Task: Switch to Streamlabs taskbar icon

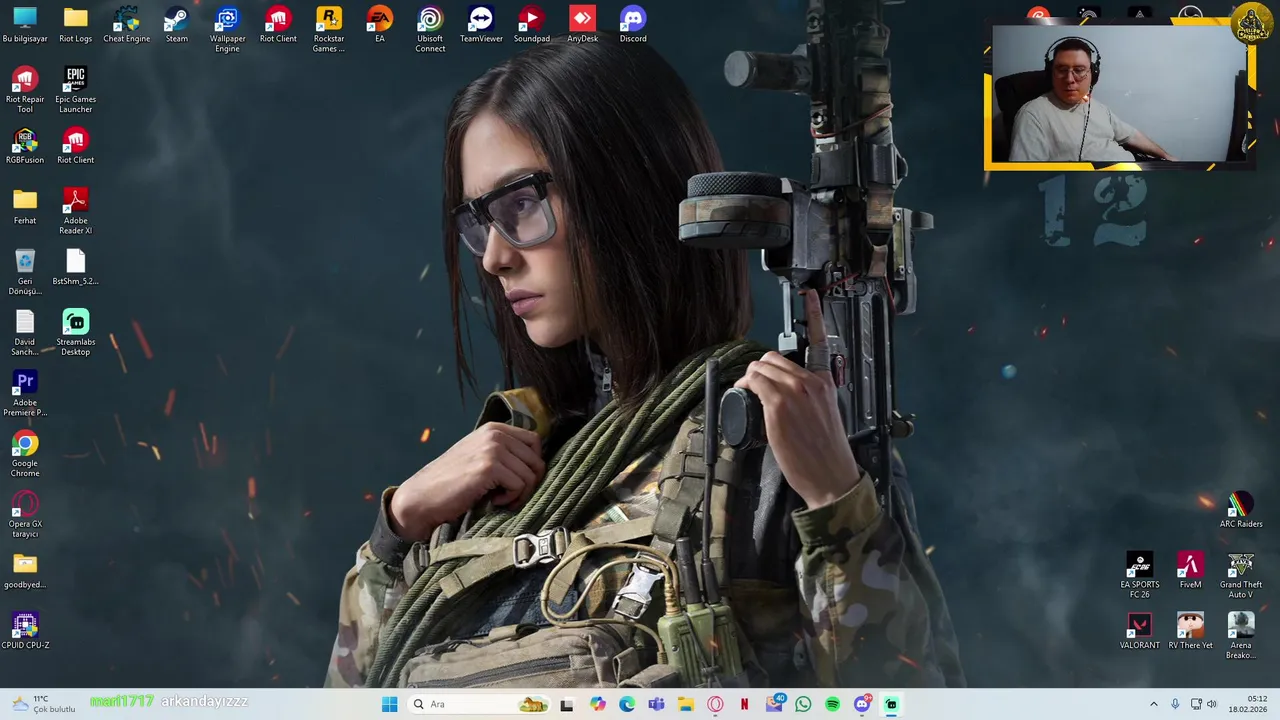Action: point(891,704)
